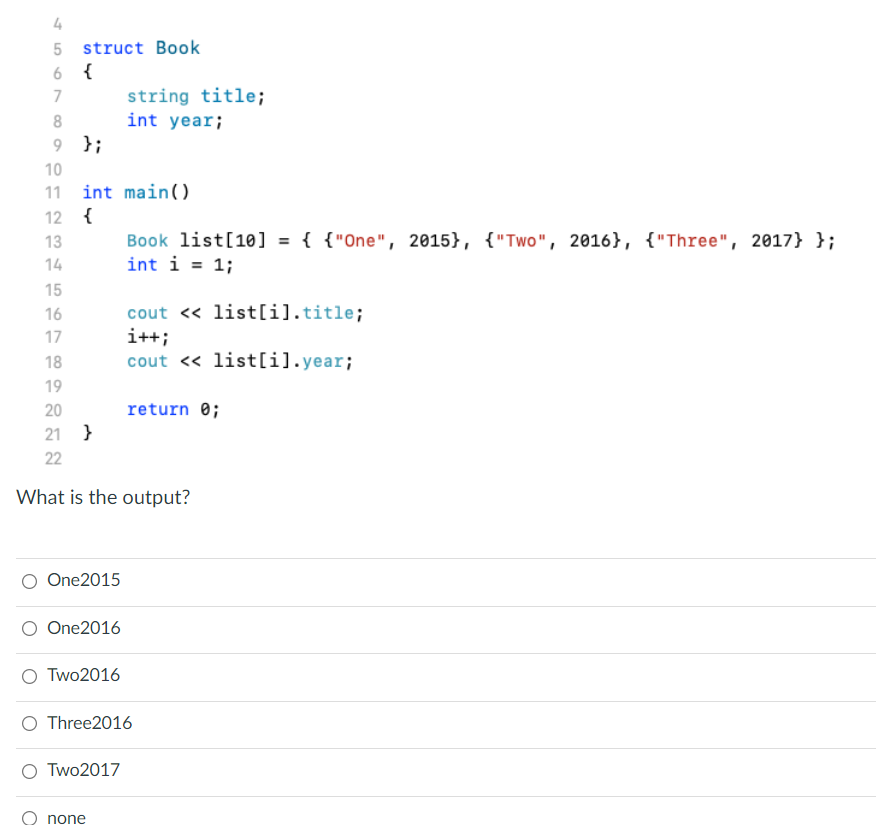
Task: Click the 'int i = 1;' code line
Action: coord(180,264)
